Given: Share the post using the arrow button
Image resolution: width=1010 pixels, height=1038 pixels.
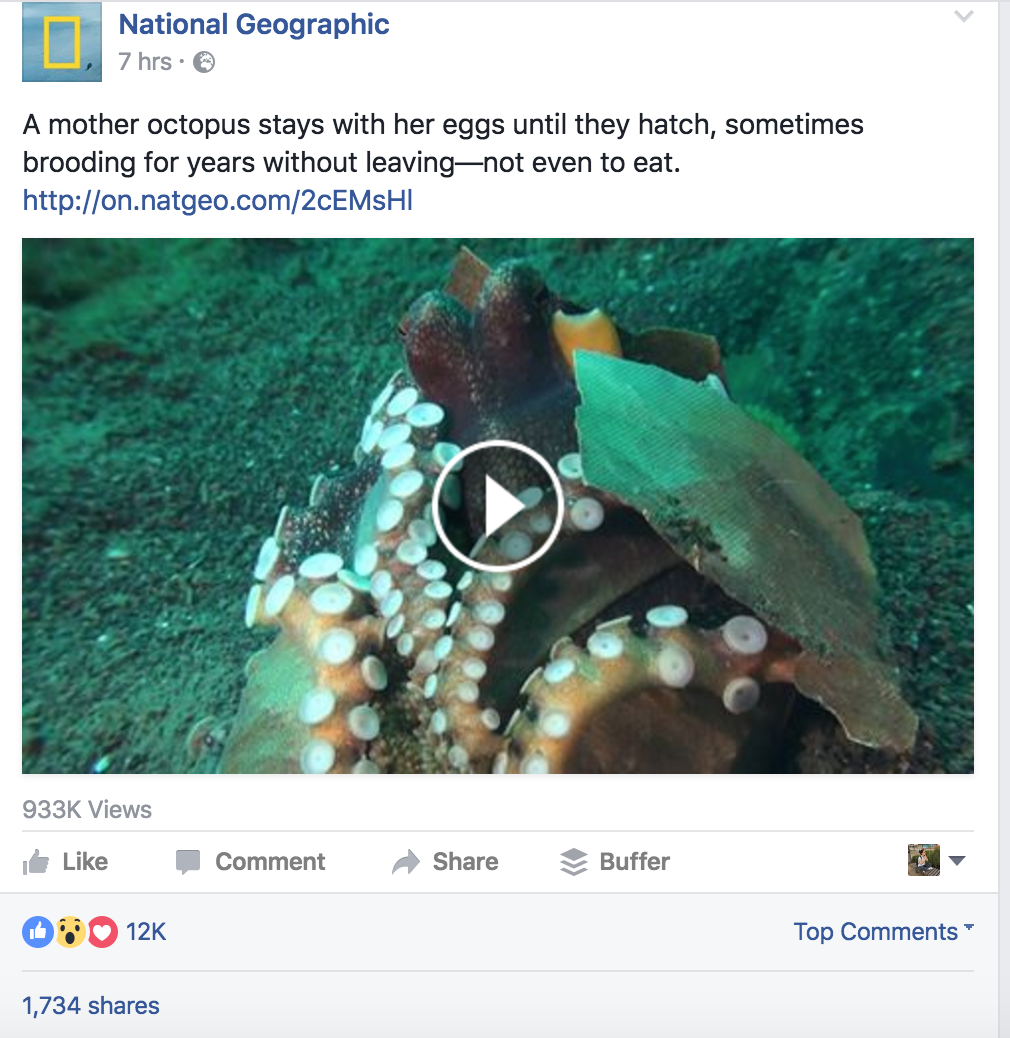Looking at the screenshot, I should pyautogui.click(x=446, y=862).
